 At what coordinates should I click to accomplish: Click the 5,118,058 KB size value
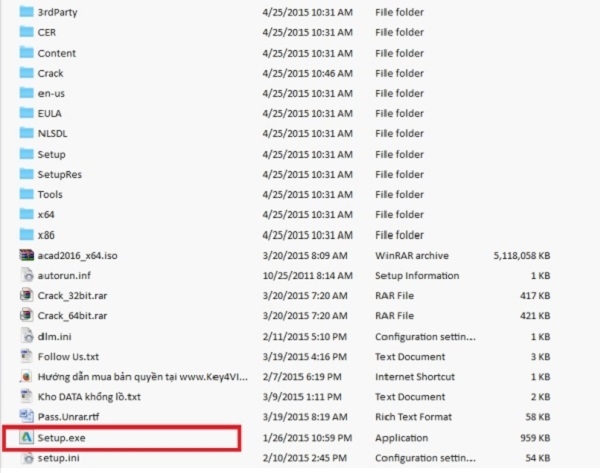tap(522, 256)
